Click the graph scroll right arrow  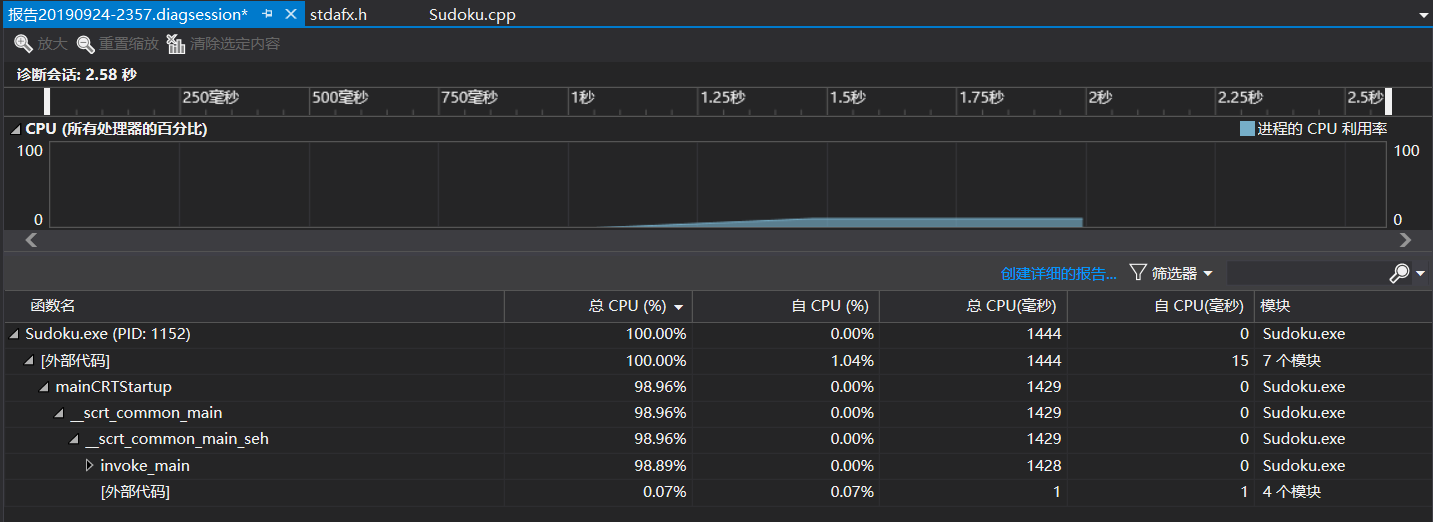click(1405, 240)
